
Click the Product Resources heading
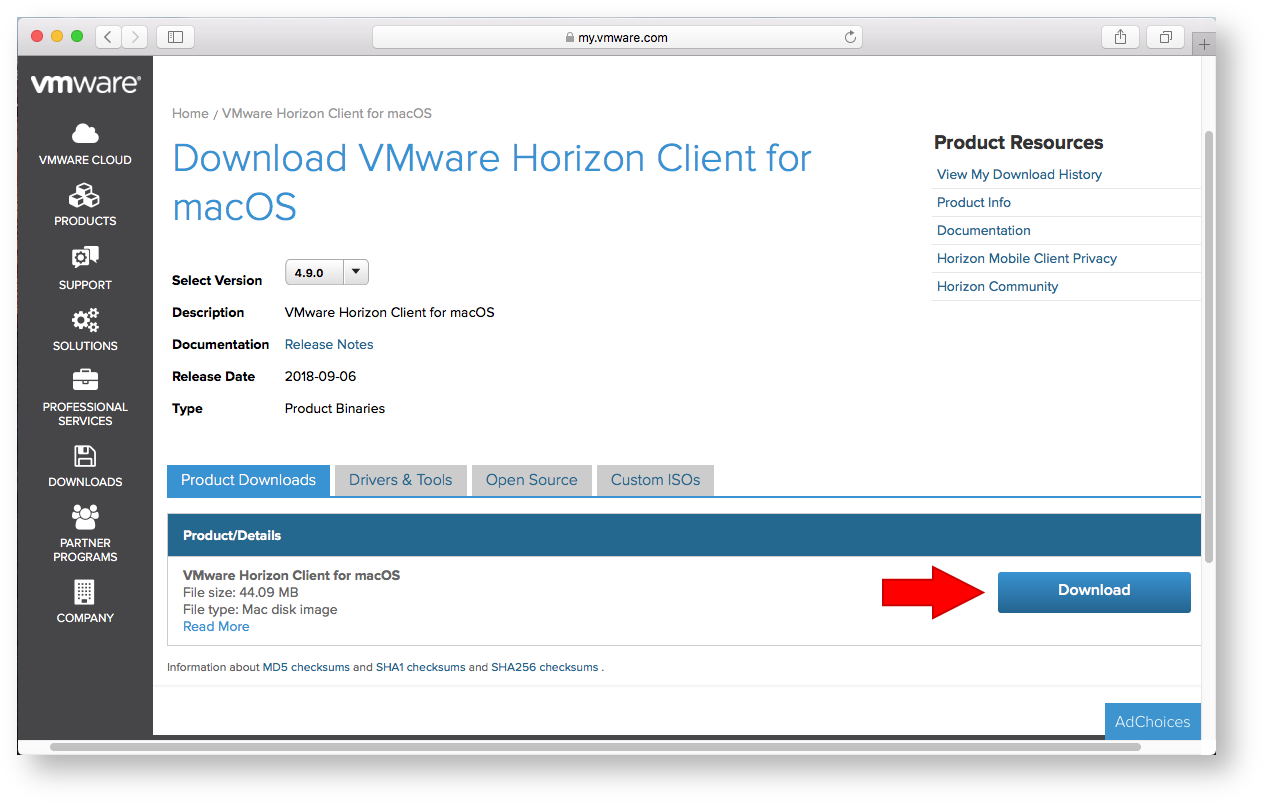tap(1018, 142)
